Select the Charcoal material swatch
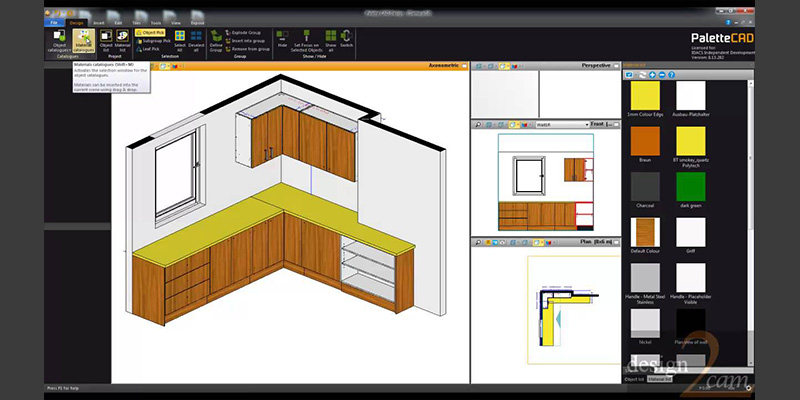This screenshot has height=400, width=800. tap(645, 186)
